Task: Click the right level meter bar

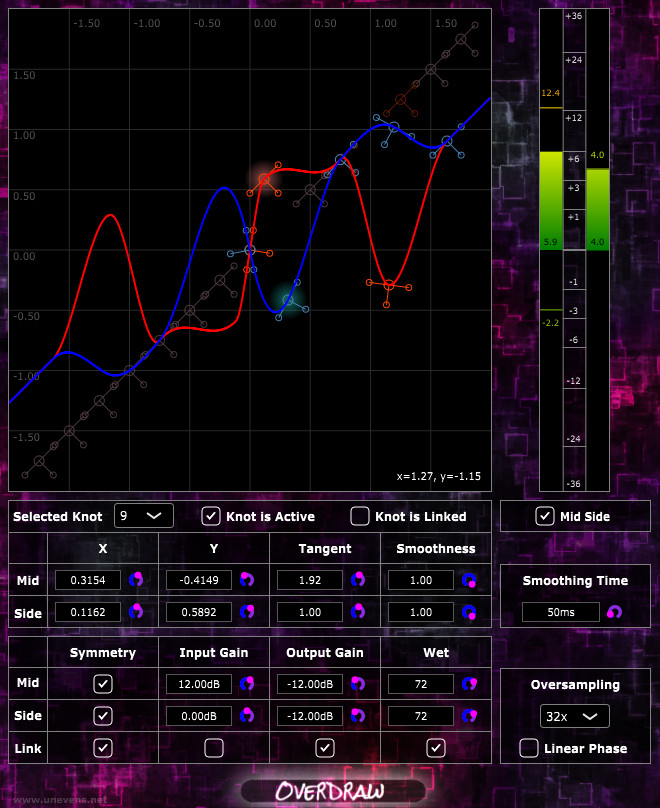Action: click(x=598, y=249)
